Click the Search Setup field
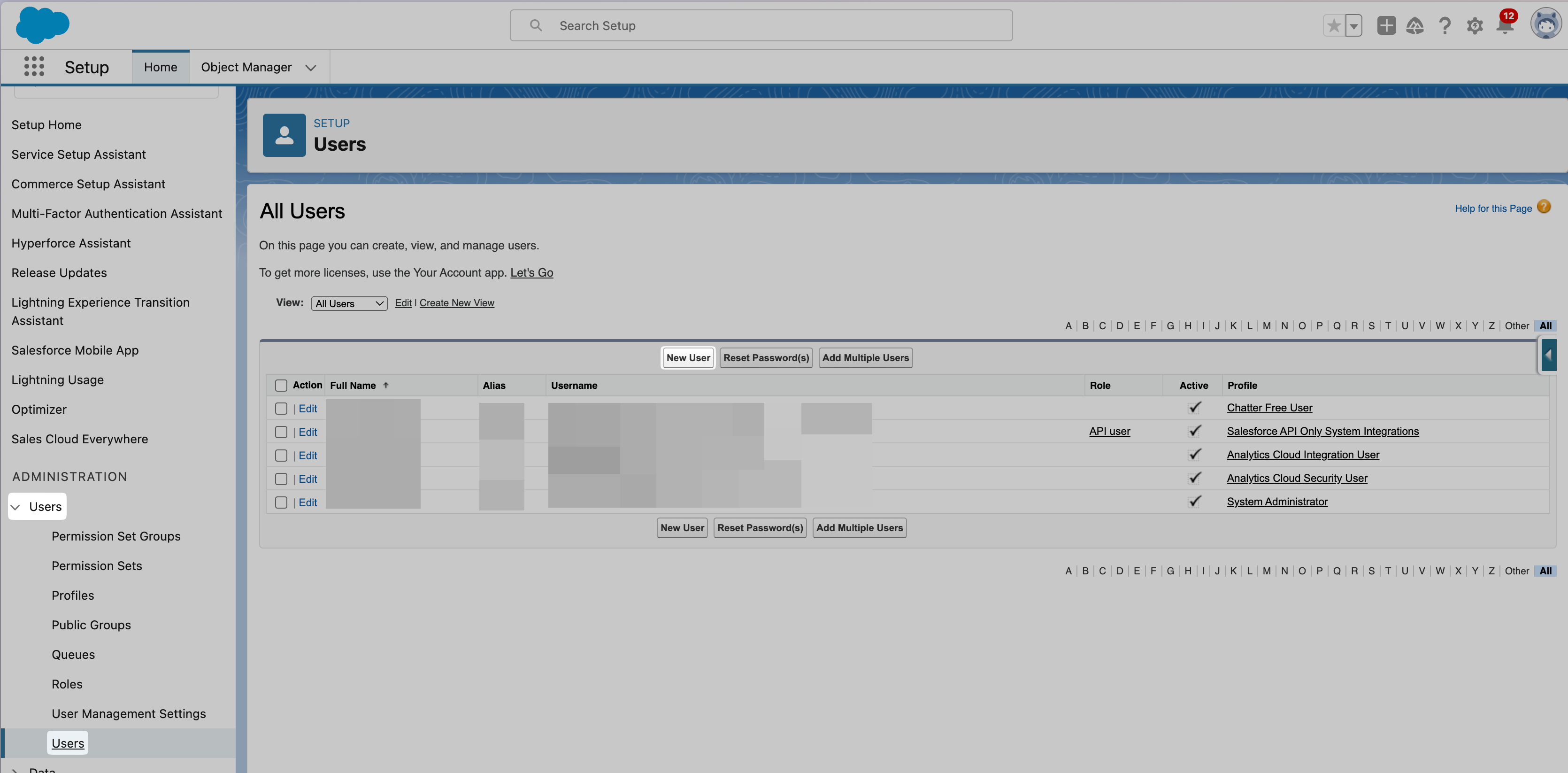Screen dimensions: 1568x773 click(761, 25)
